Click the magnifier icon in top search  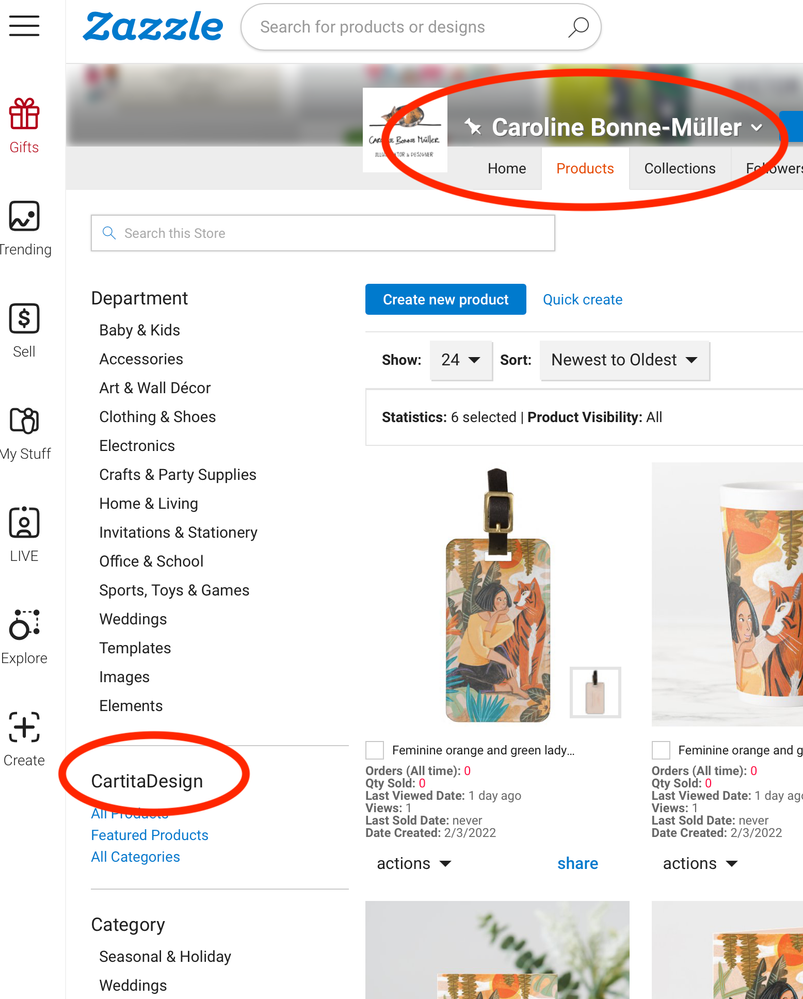[x=578, y=28]
